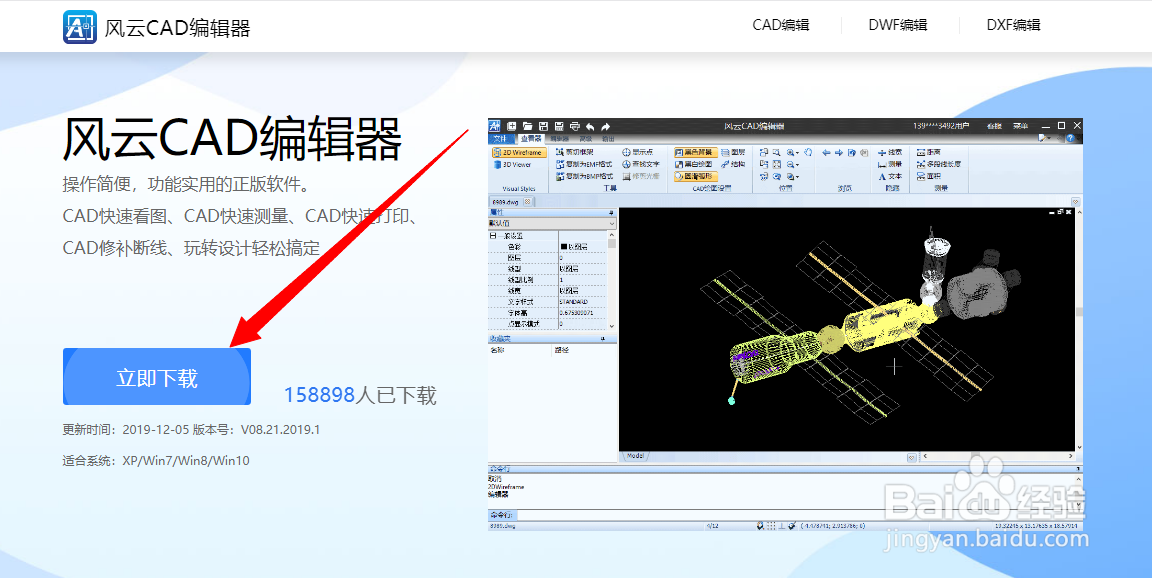
Task: Click the 复制为EMF格式 tool
Action: coord(584,164)
